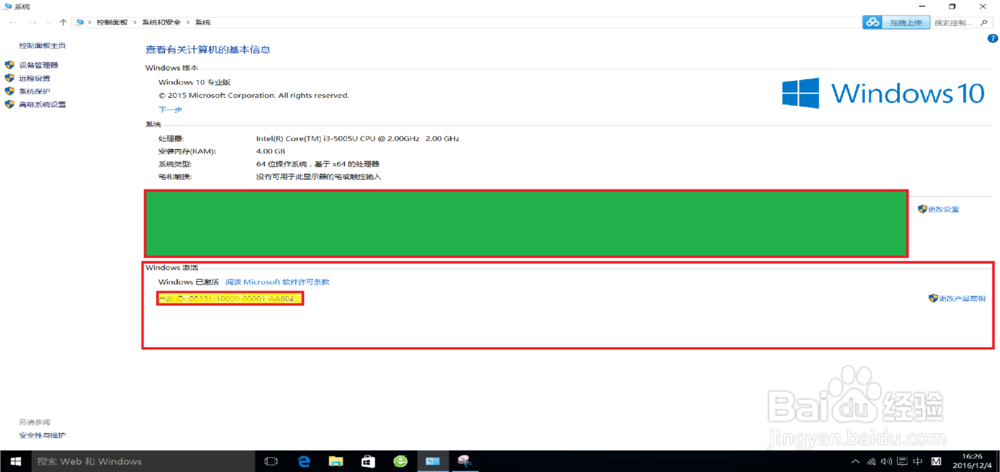Go up one level with the up arrow
The image size is (1000, 472).
(63, 22)
